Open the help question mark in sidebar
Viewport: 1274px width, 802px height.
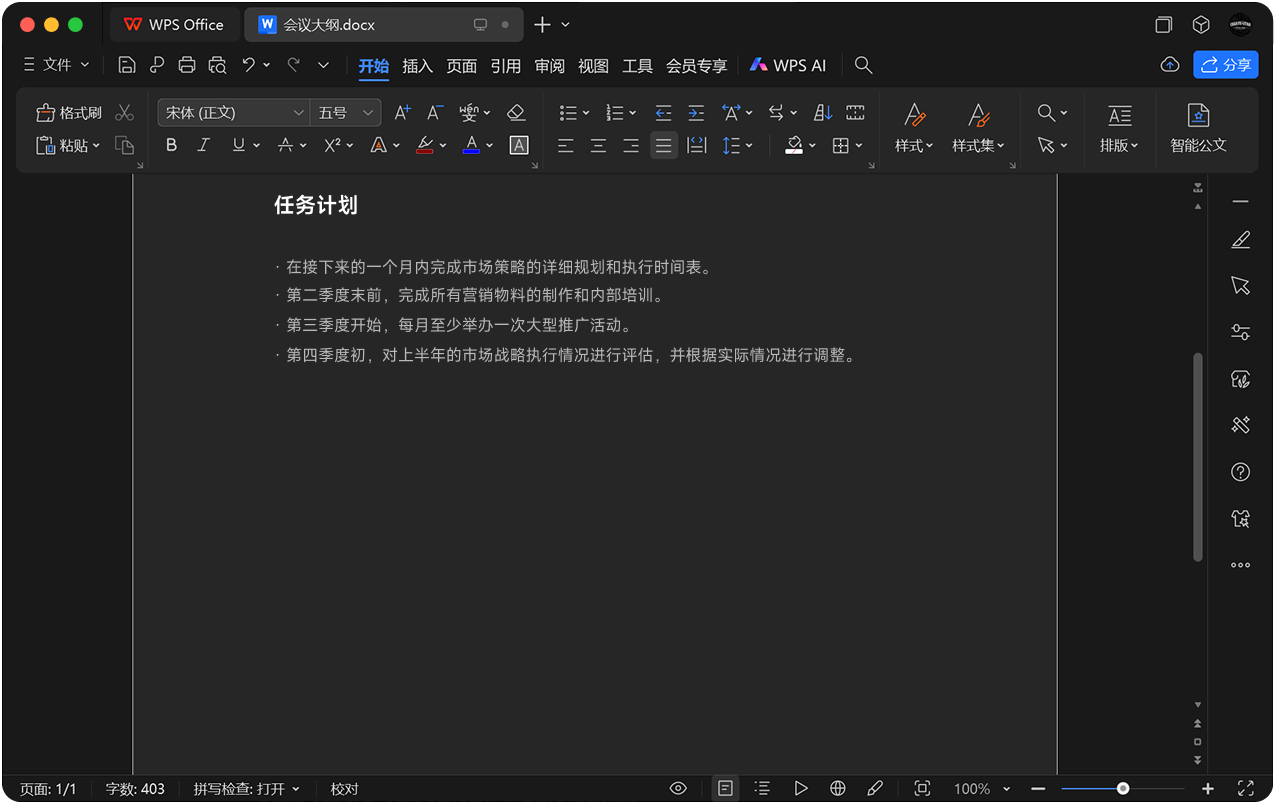[1240, 472]
